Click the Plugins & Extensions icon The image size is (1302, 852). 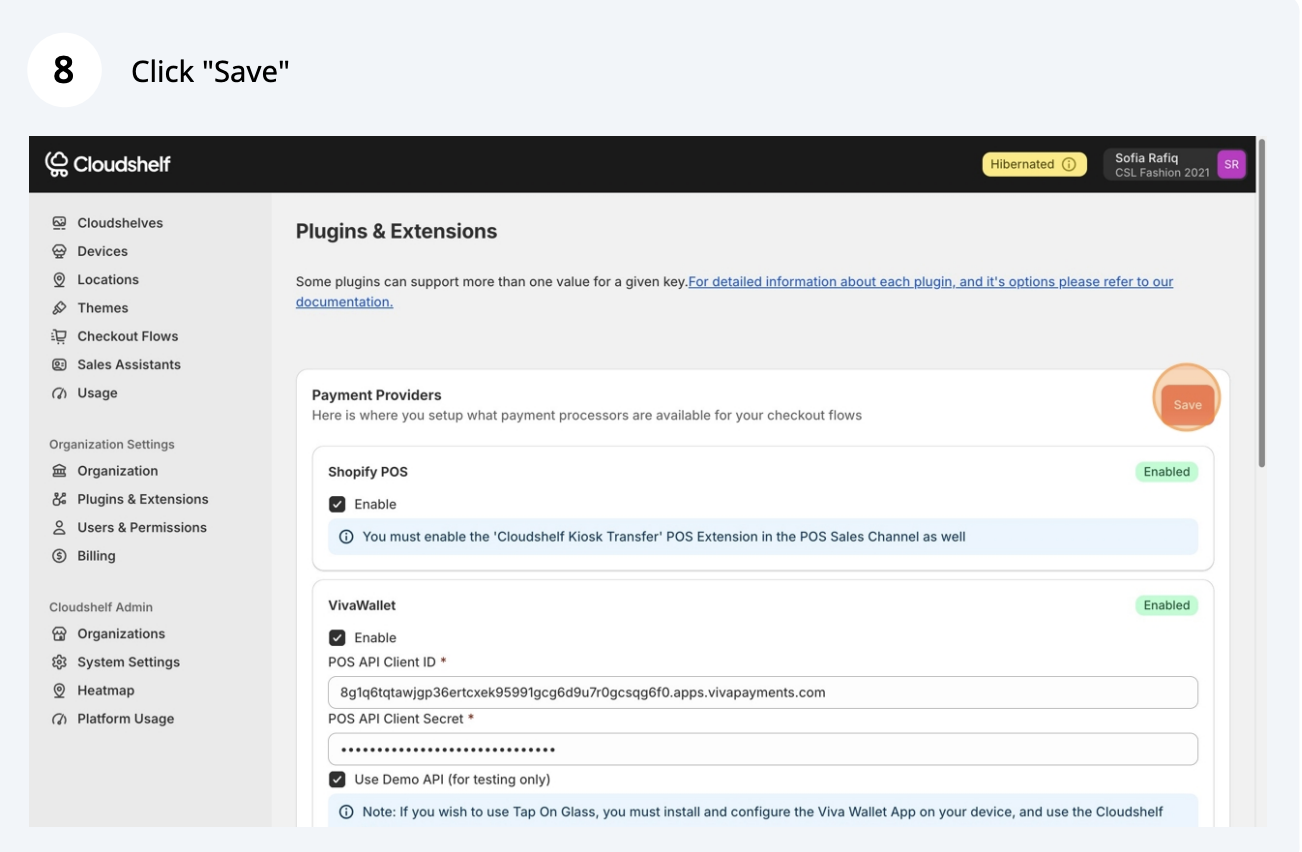[60, 499]
